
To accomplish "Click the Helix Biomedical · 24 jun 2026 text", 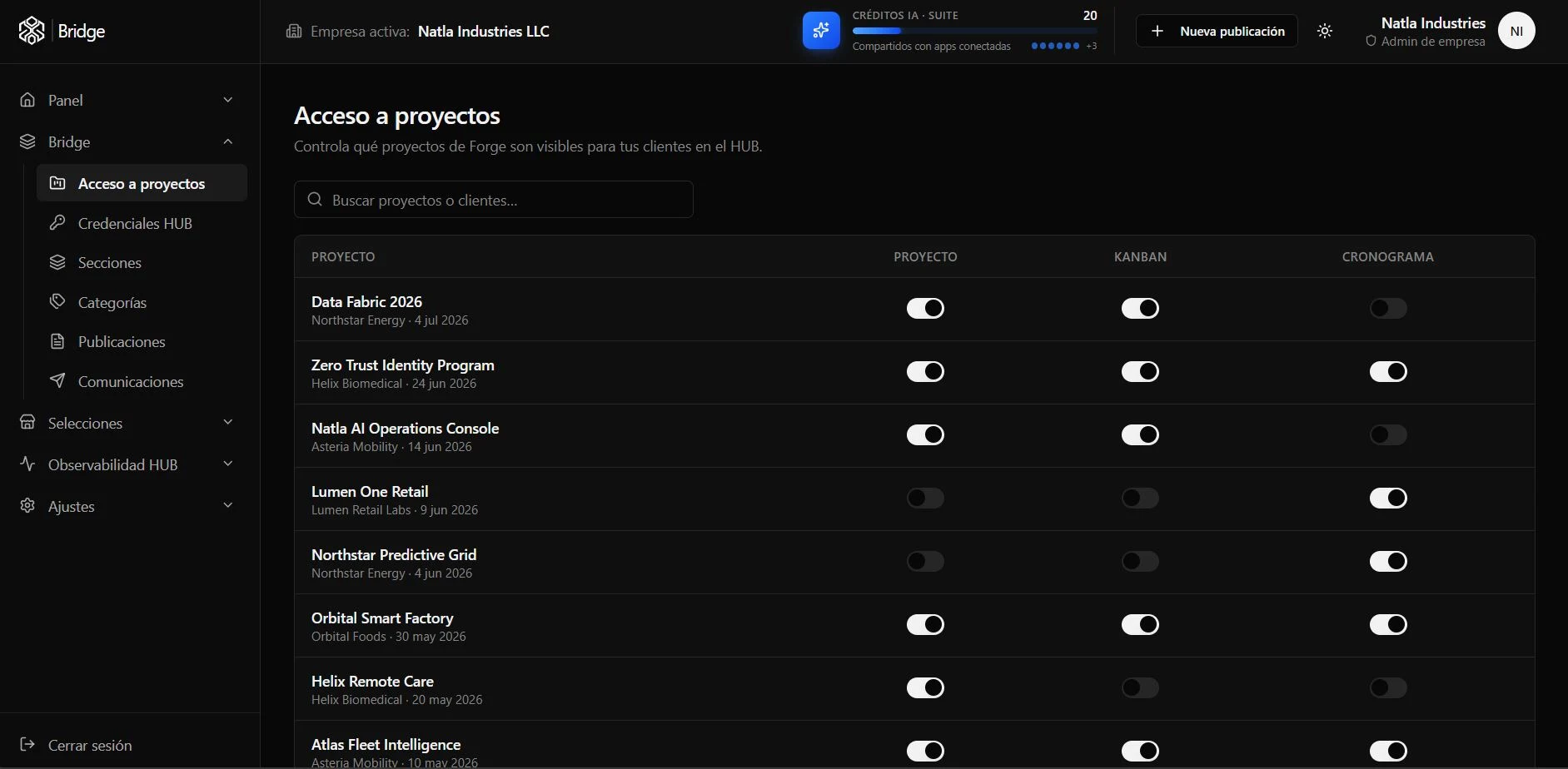I will (394, 384).
